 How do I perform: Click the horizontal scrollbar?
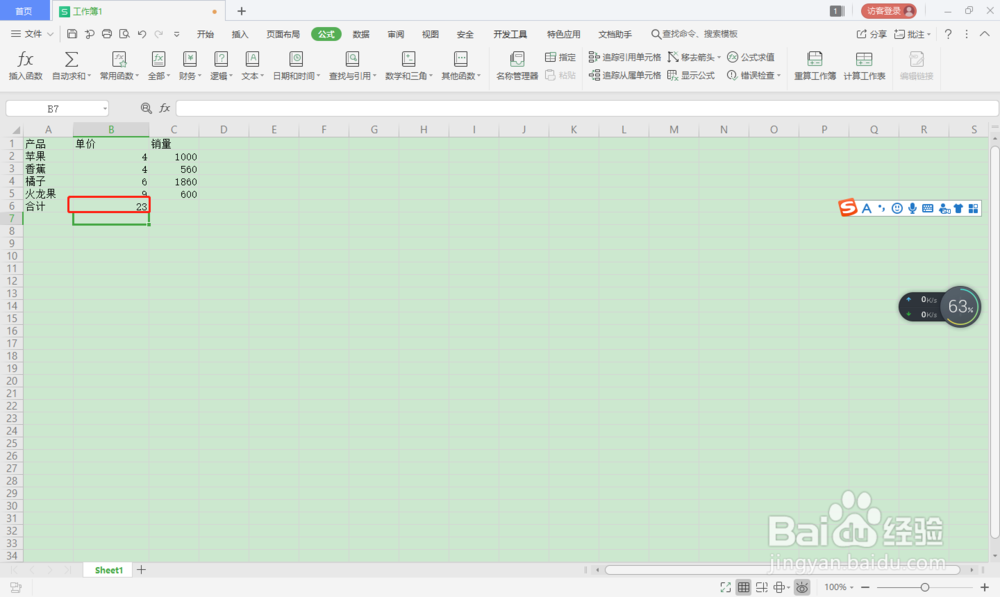(783, 570)
